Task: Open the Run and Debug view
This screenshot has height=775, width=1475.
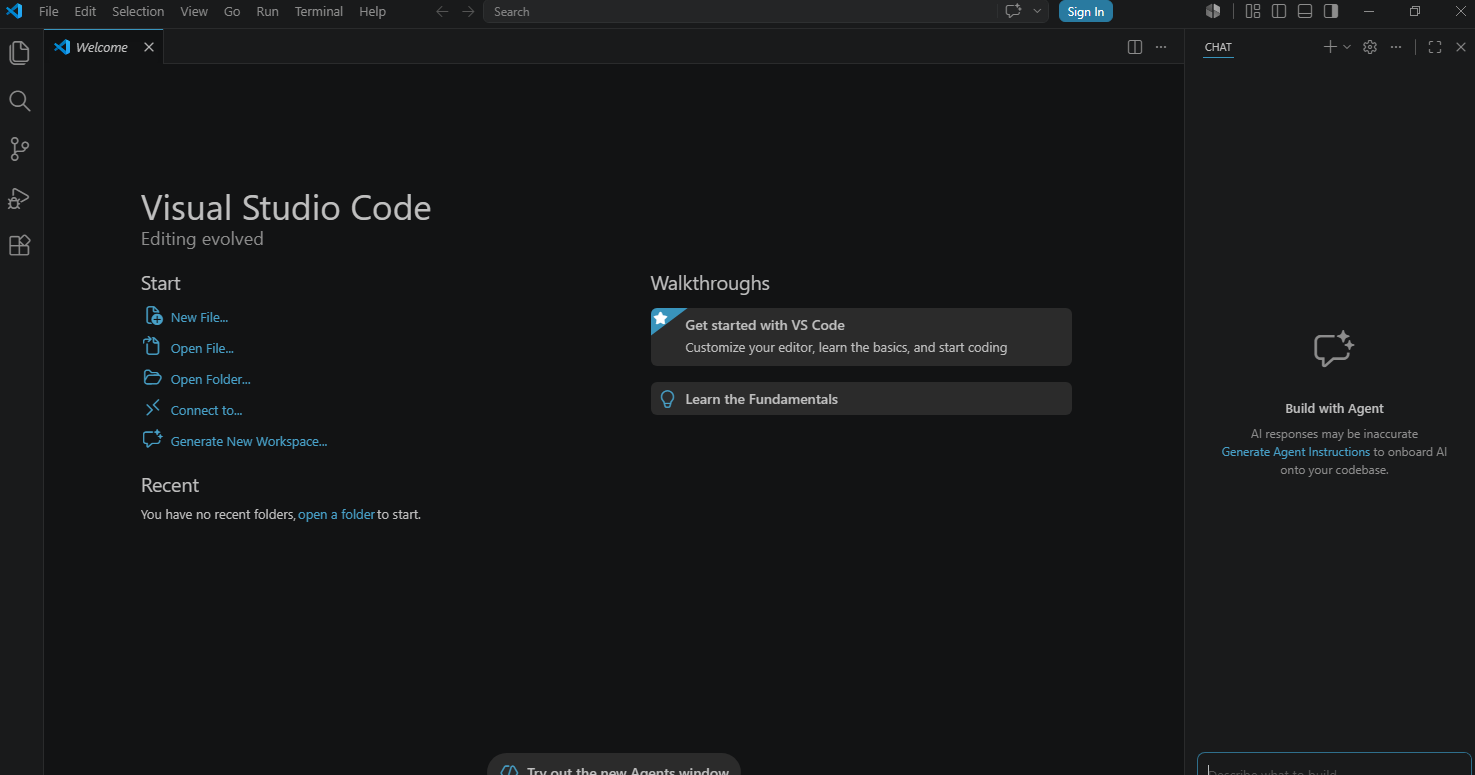Action: pos(19,197)
